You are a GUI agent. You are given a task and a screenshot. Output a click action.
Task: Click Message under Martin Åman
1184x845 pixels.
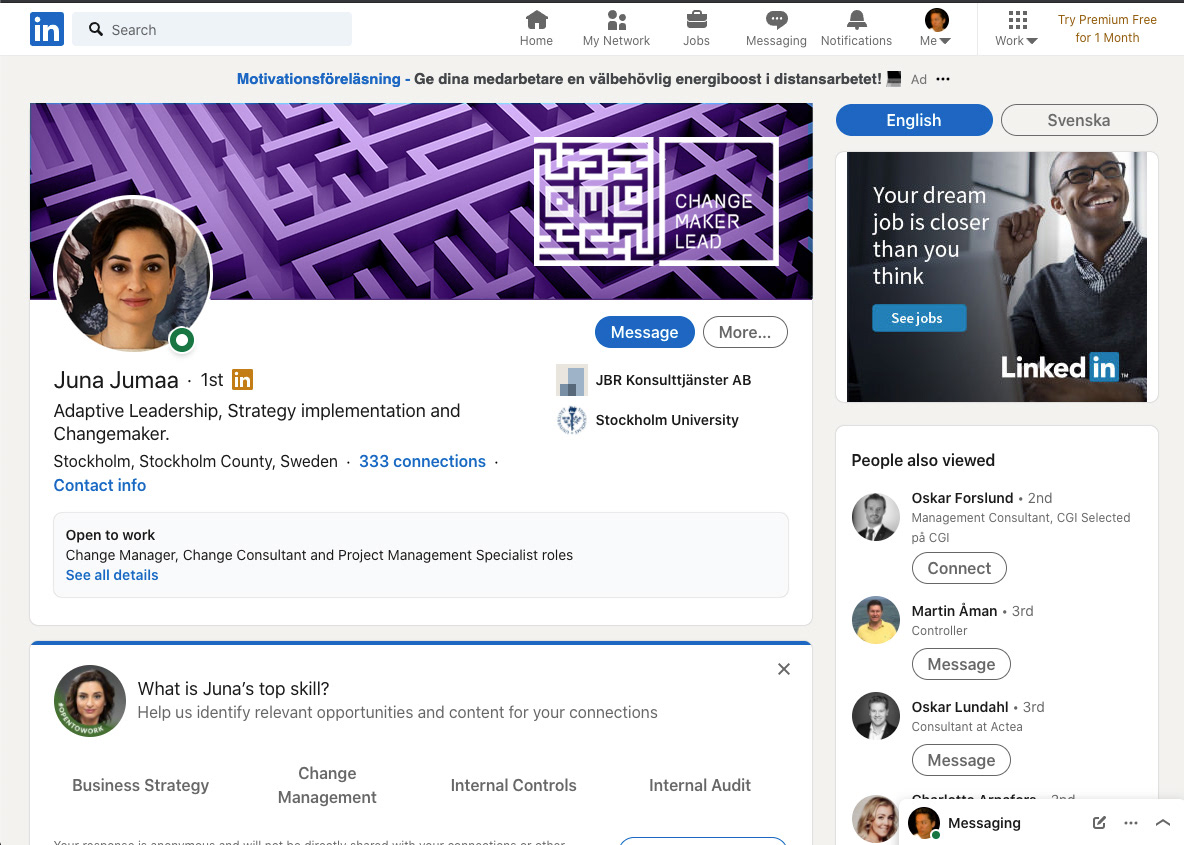point(961,664)
